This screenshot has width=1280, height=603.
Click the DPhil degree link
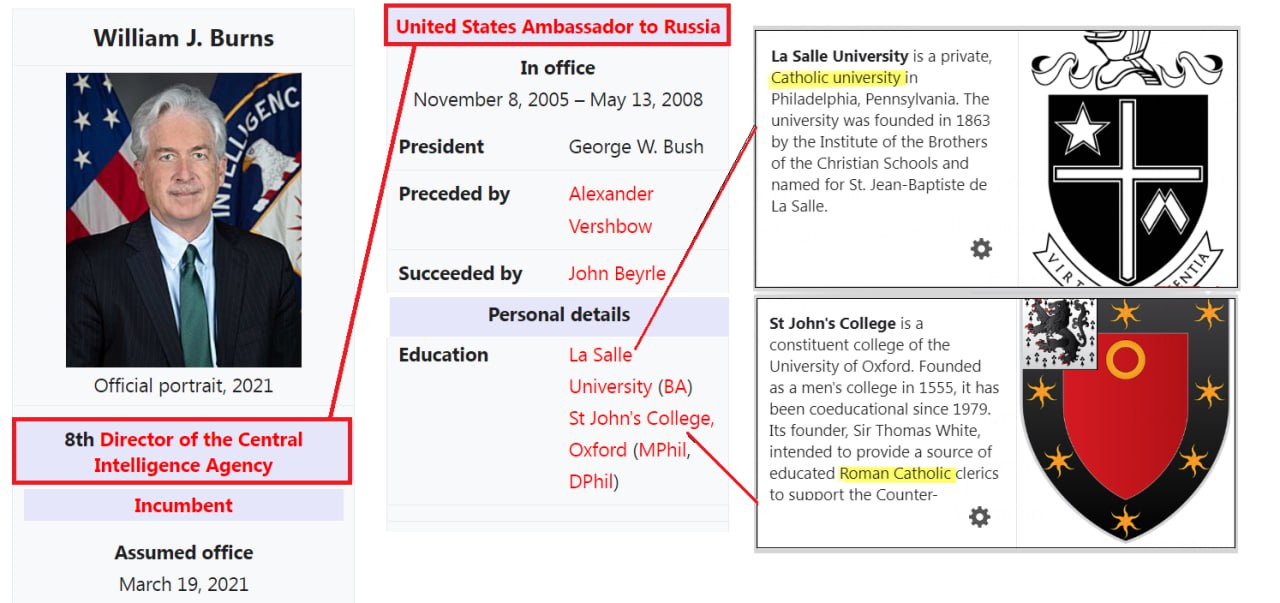pos(591,482)
